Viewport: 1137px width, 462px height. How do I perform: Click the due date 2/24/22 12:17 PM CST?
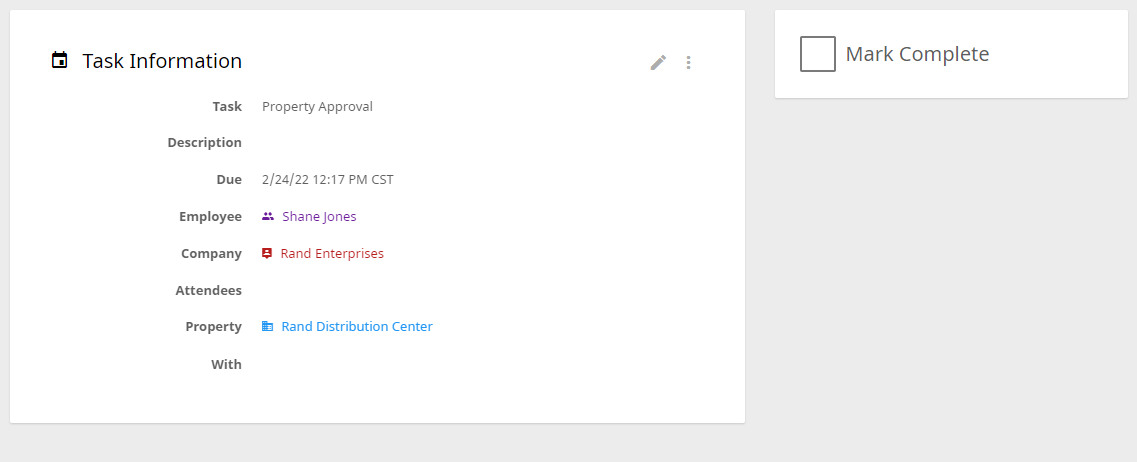[328, 179]
